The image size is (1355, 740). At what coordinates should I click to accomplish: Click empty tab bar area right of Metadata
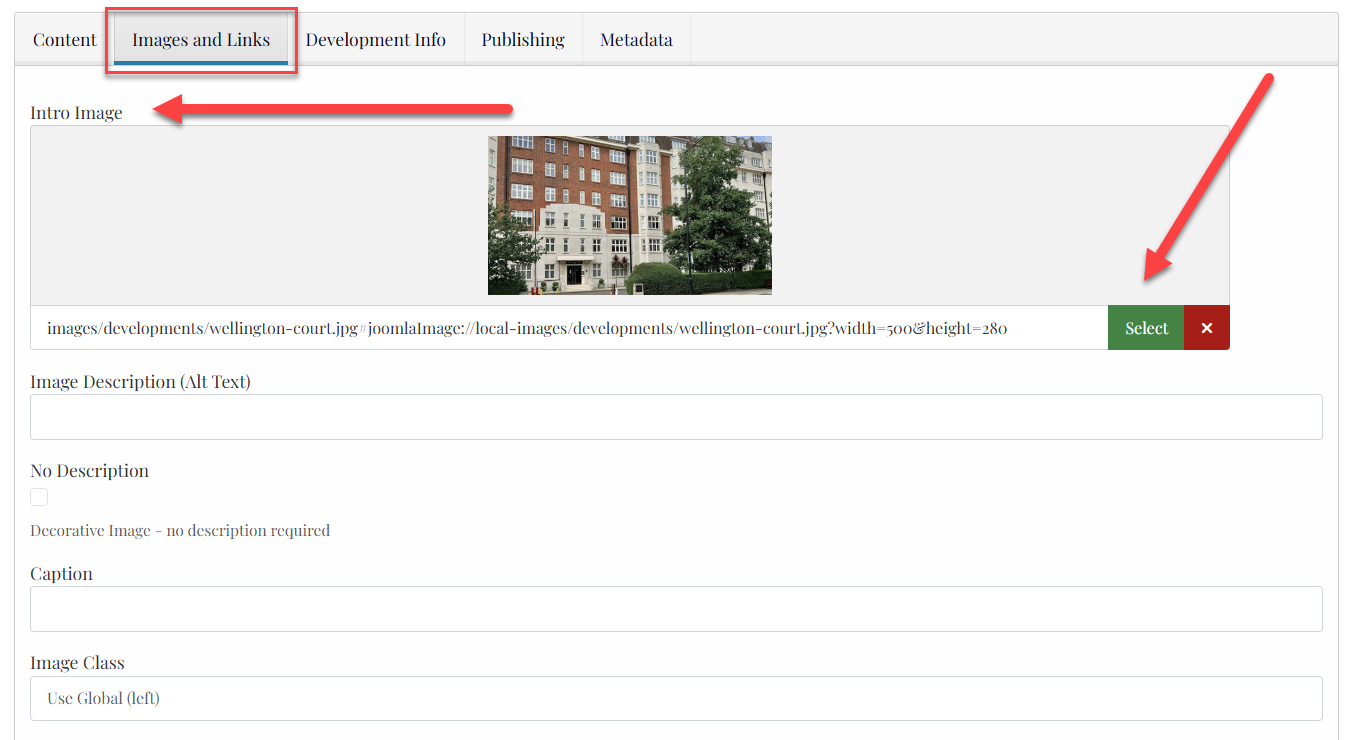(1000, 40)
